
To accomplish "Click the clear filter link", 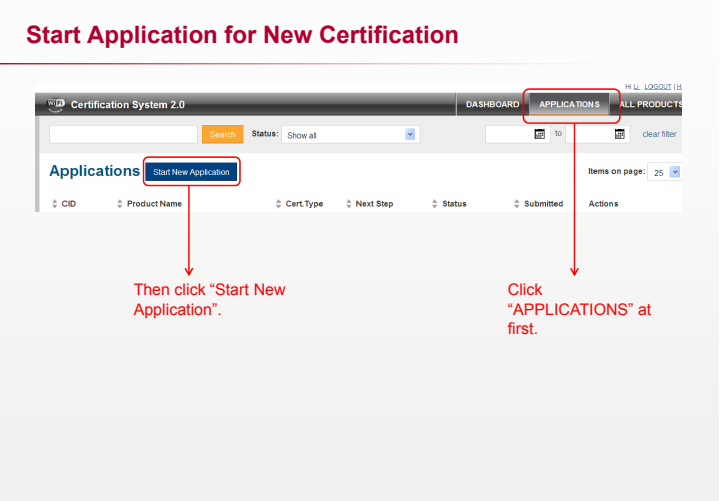I will click(659, 134).
